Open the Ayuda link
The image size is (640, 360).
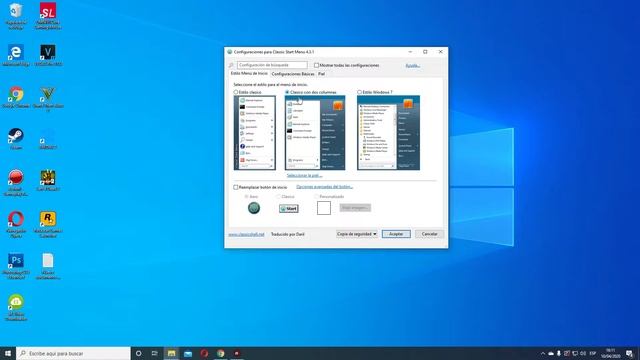coord(413,66)
